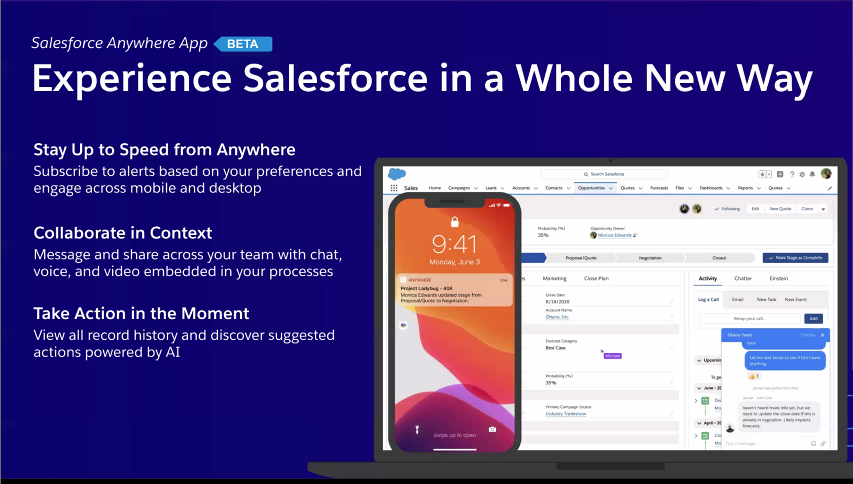Close the Ohana Team chat window
This screenshot has width=853, height=484.
click(823, 335)
